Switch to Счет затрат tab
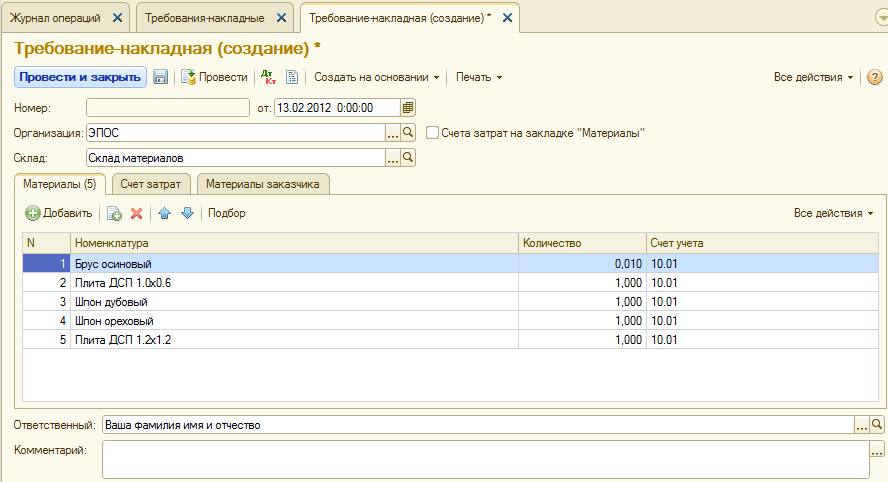This screenshot has height=482, width=888. click(x=151, y=184)
